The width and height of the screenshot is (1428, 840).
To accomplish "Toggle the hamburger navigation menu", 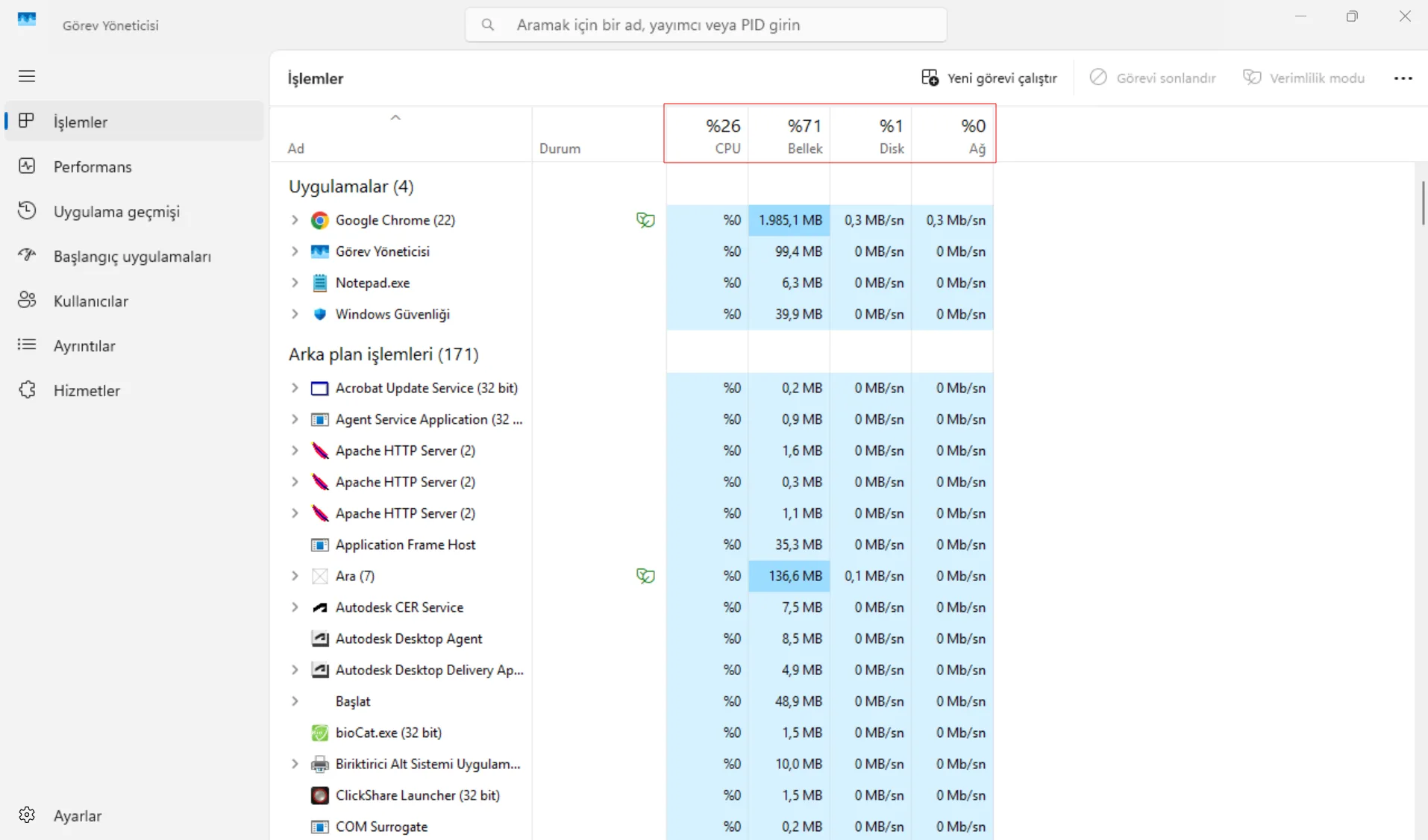I will pyautogui.click(x=27, y=76).
